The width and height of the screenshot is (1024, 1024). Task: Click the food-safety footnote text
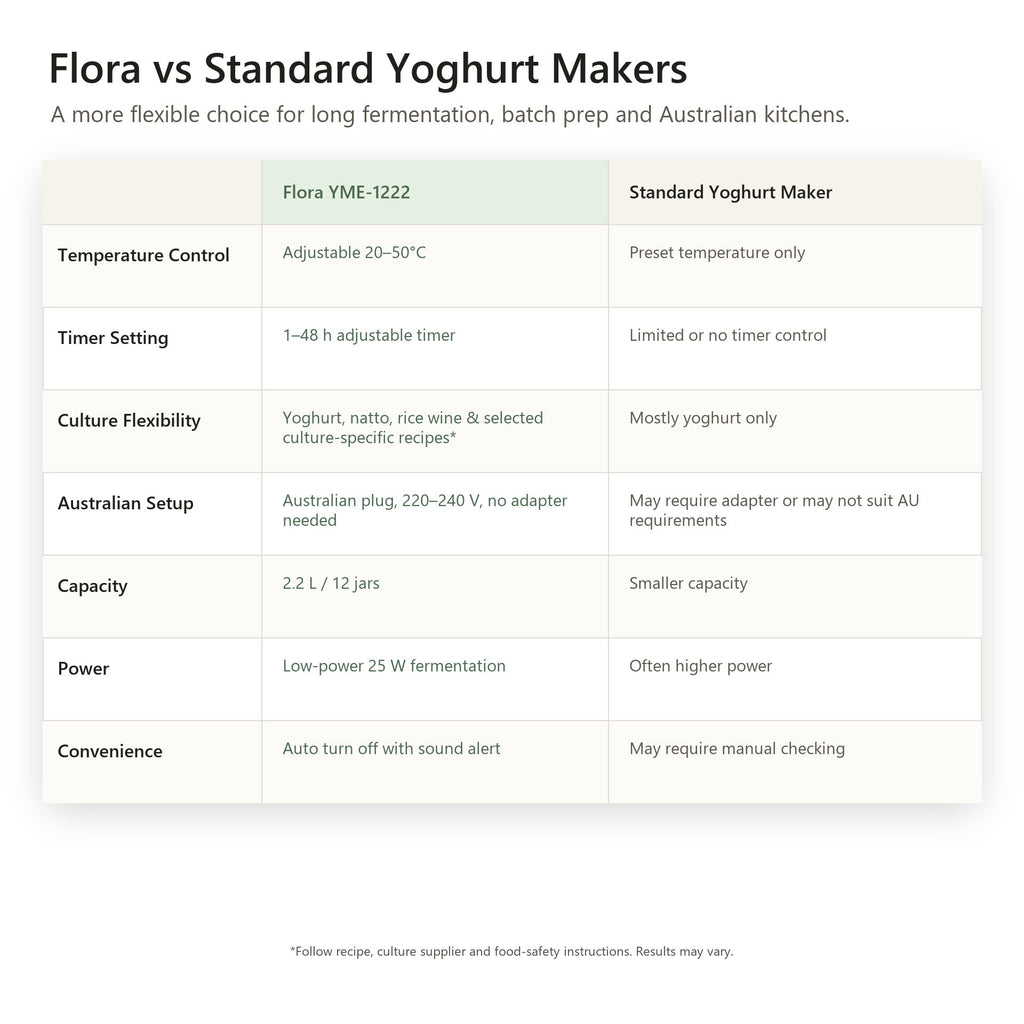coord(511,952)
